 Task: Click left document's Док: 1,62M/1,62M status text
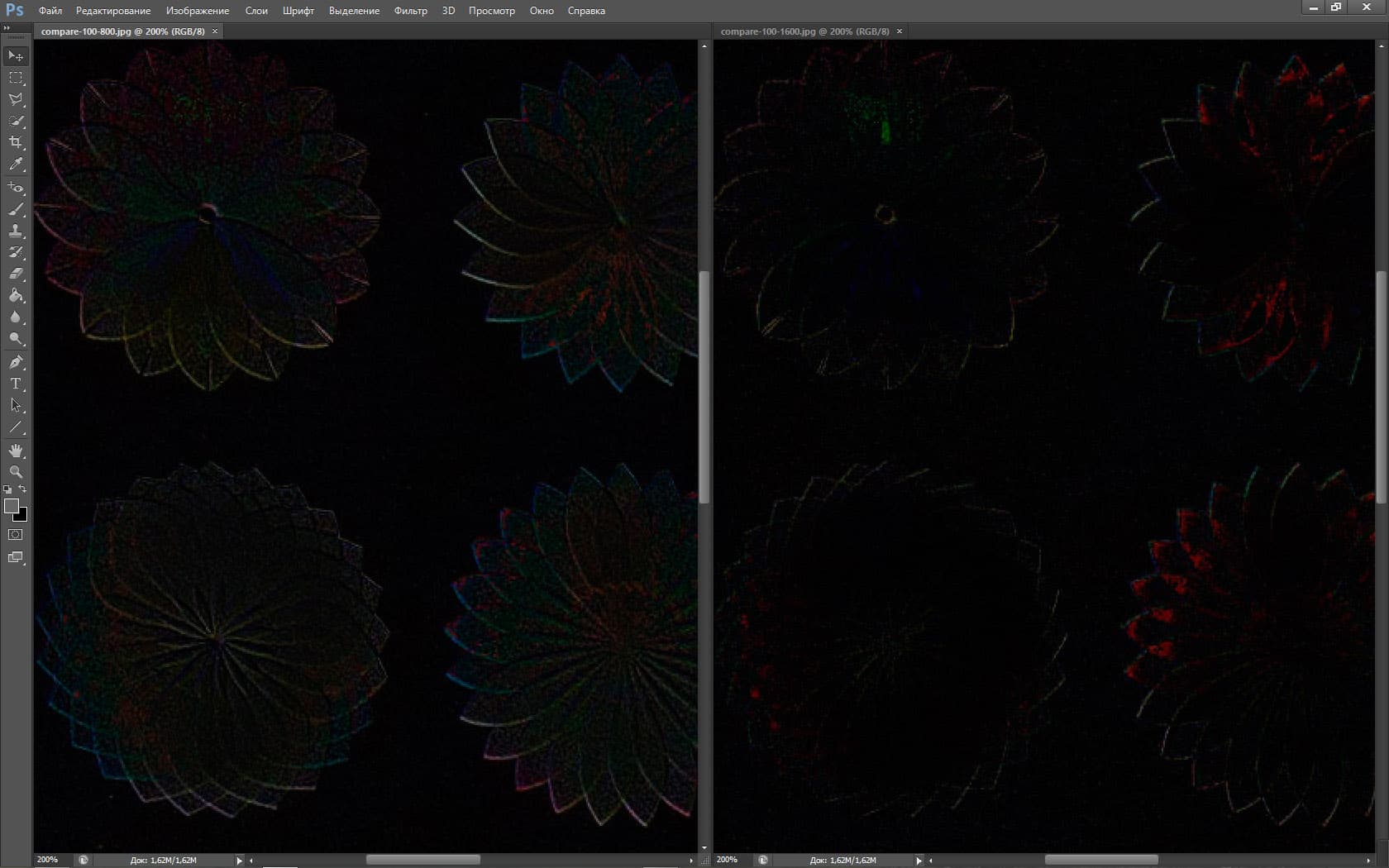[163, 861]
